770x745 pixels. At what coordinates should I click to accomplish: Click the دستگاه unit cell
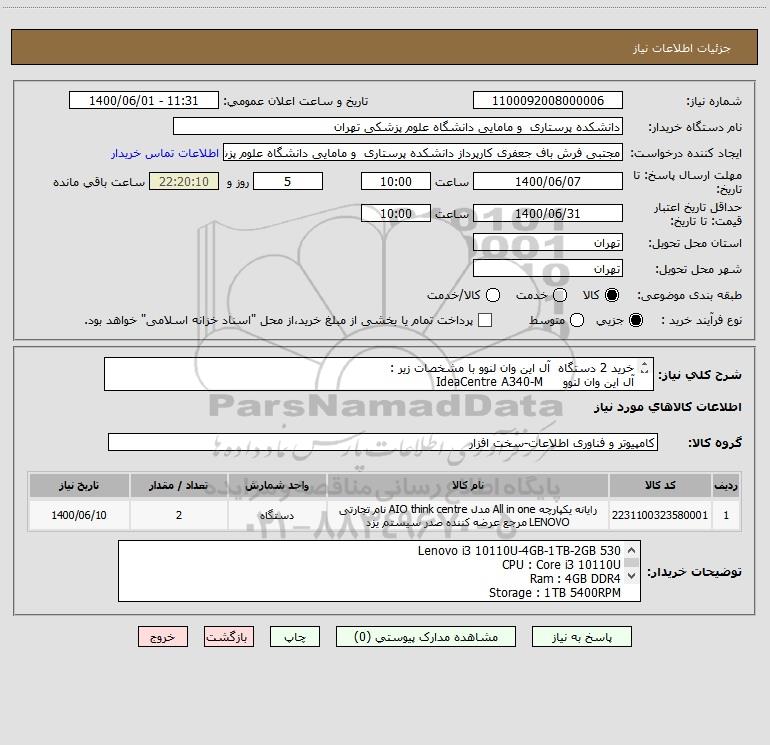(277, 515)
